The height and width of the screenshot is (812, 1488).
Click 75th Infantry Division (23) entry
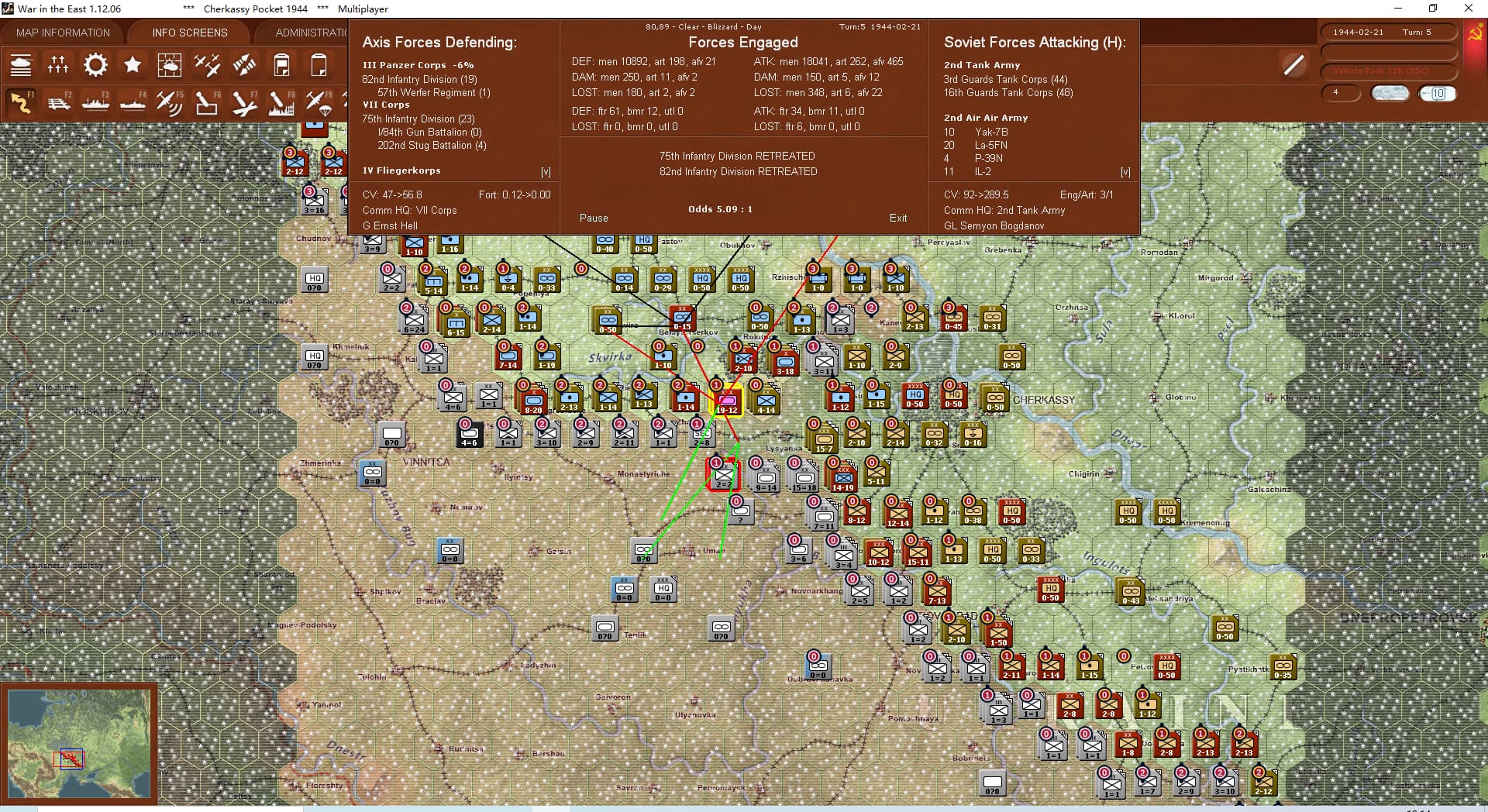click(x=418, y=119)
